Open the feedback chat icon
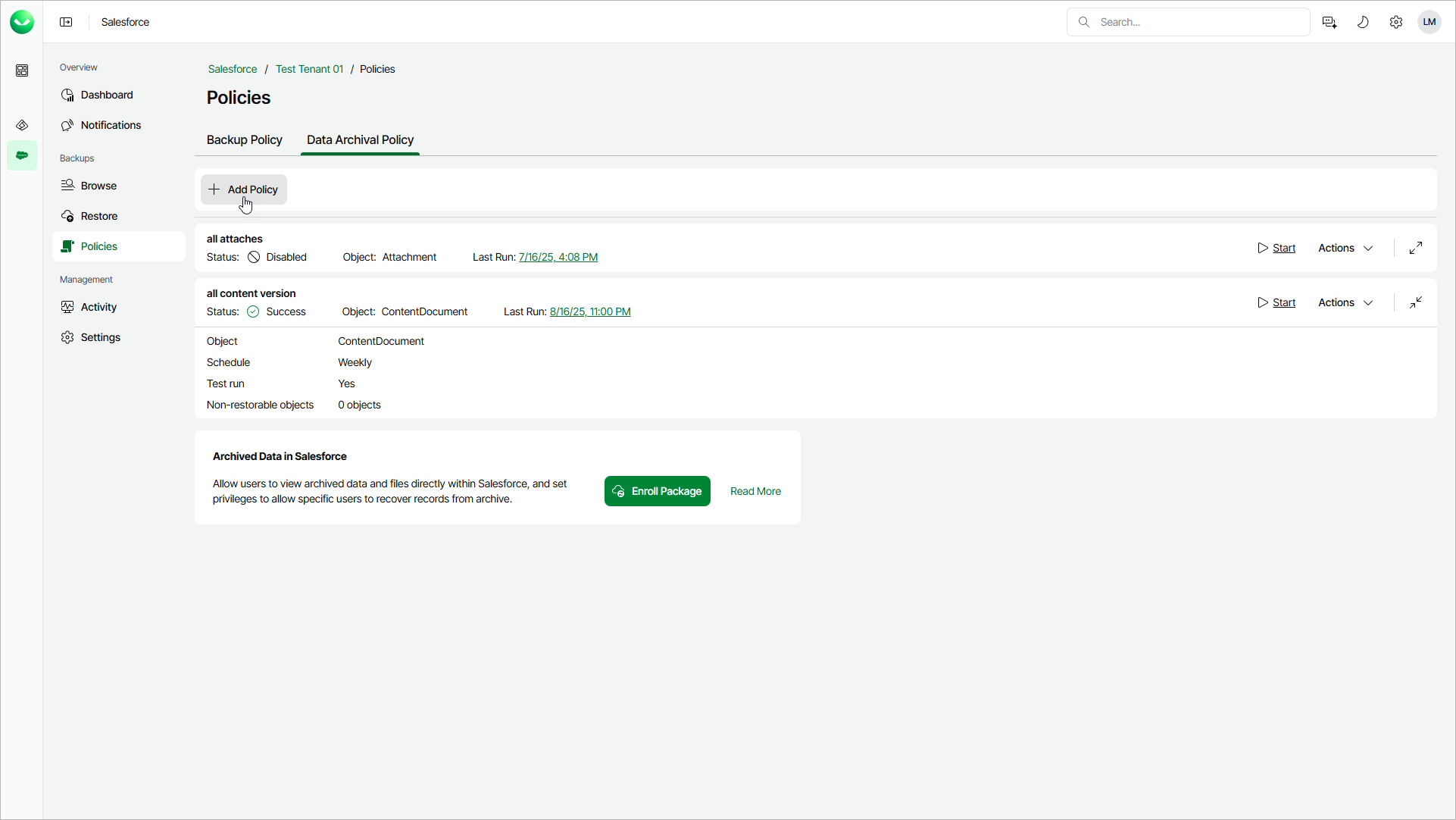Screen dimensions: 1456x820 pyautogui.click(x=1329, y=22)
